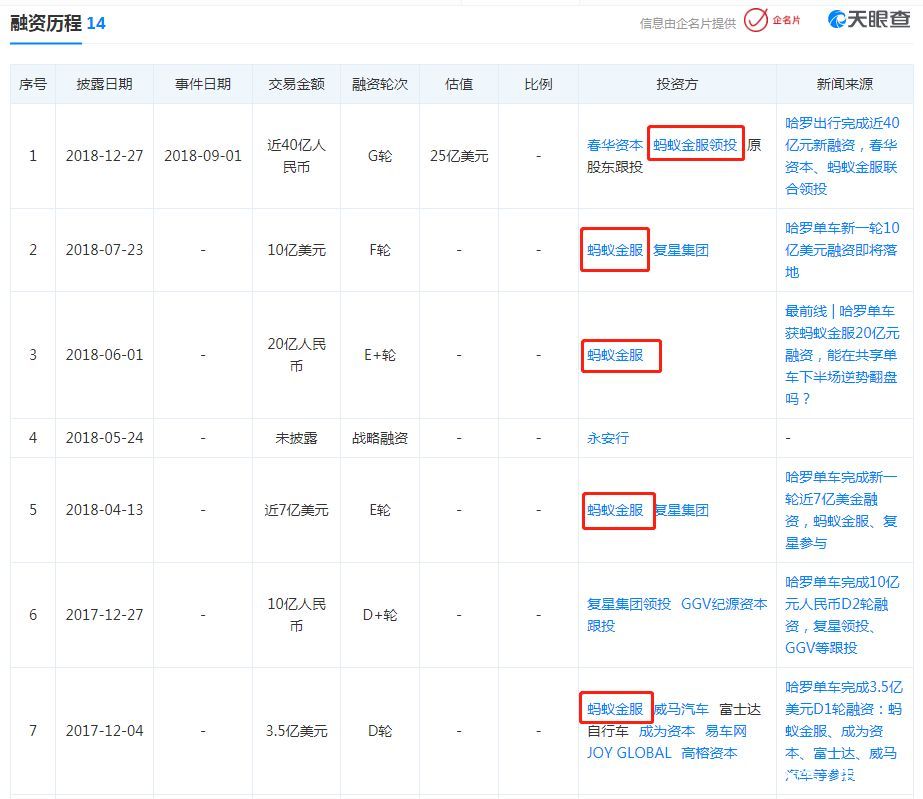
Task: Select the D+轮 round cell
Action: 380,615
